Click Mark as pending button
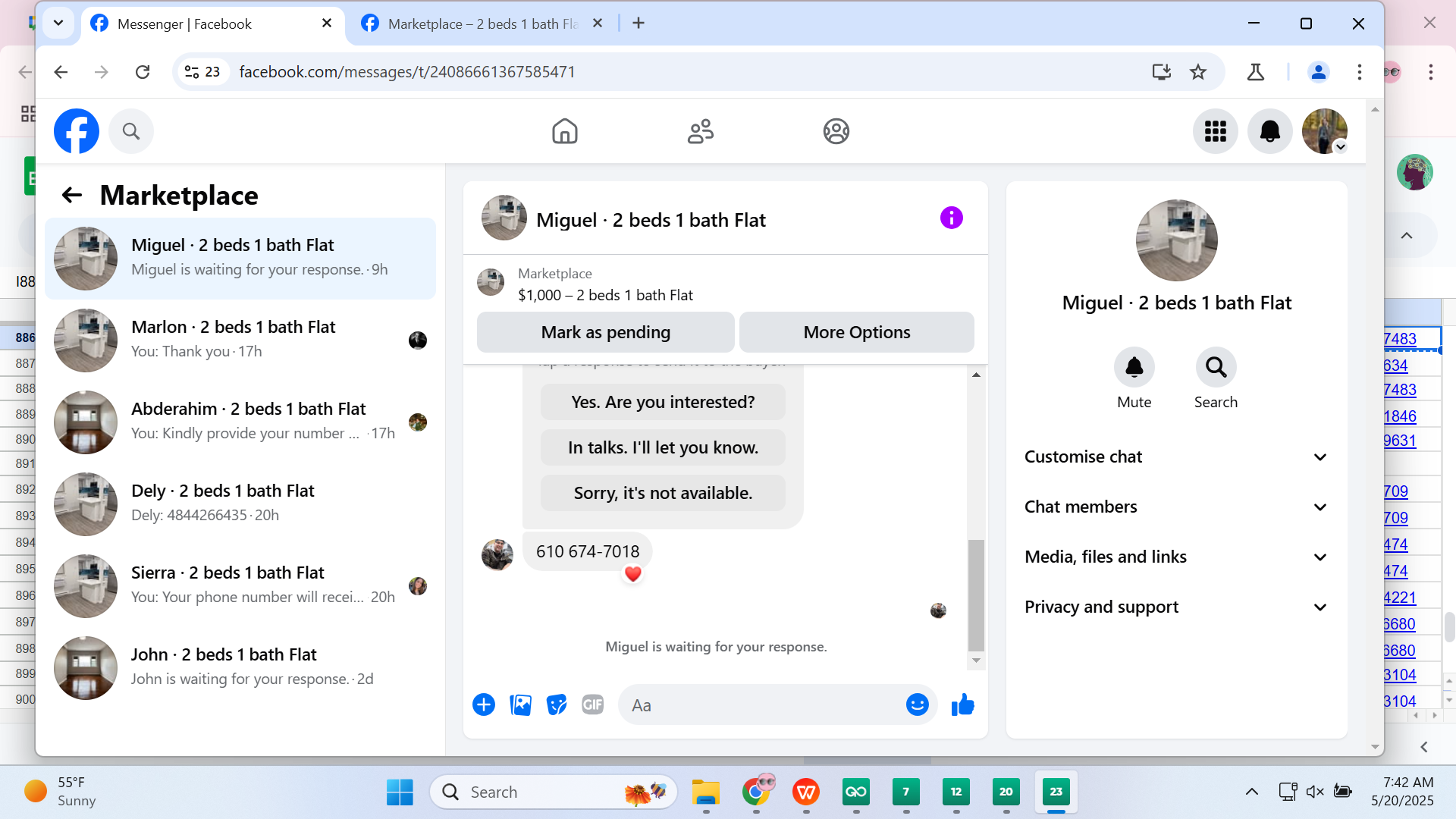Image resolution: width=1456 pixels, height=819 pixels. [x=605, y=332]
